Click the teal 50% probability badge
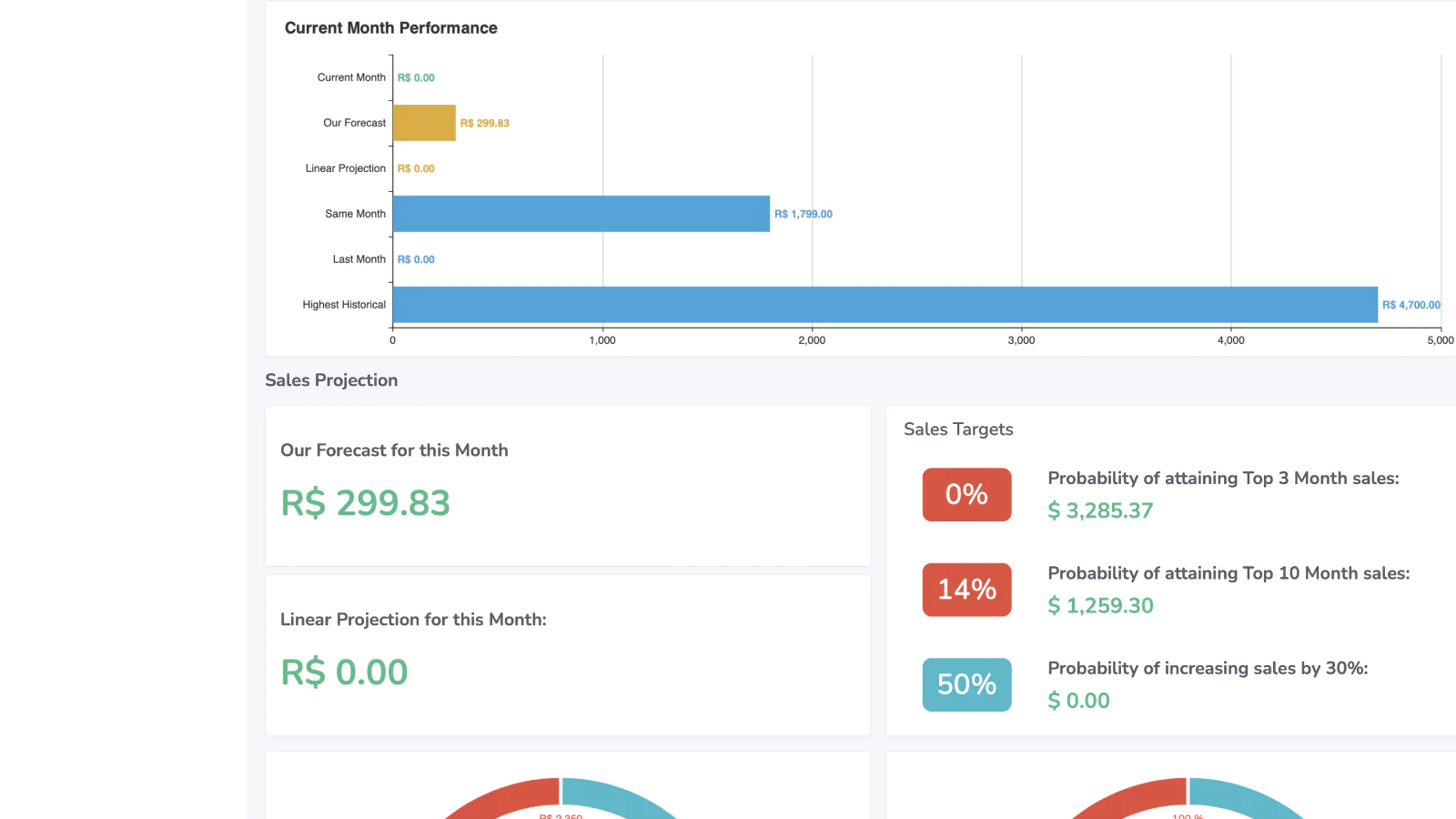 (966, 684)
